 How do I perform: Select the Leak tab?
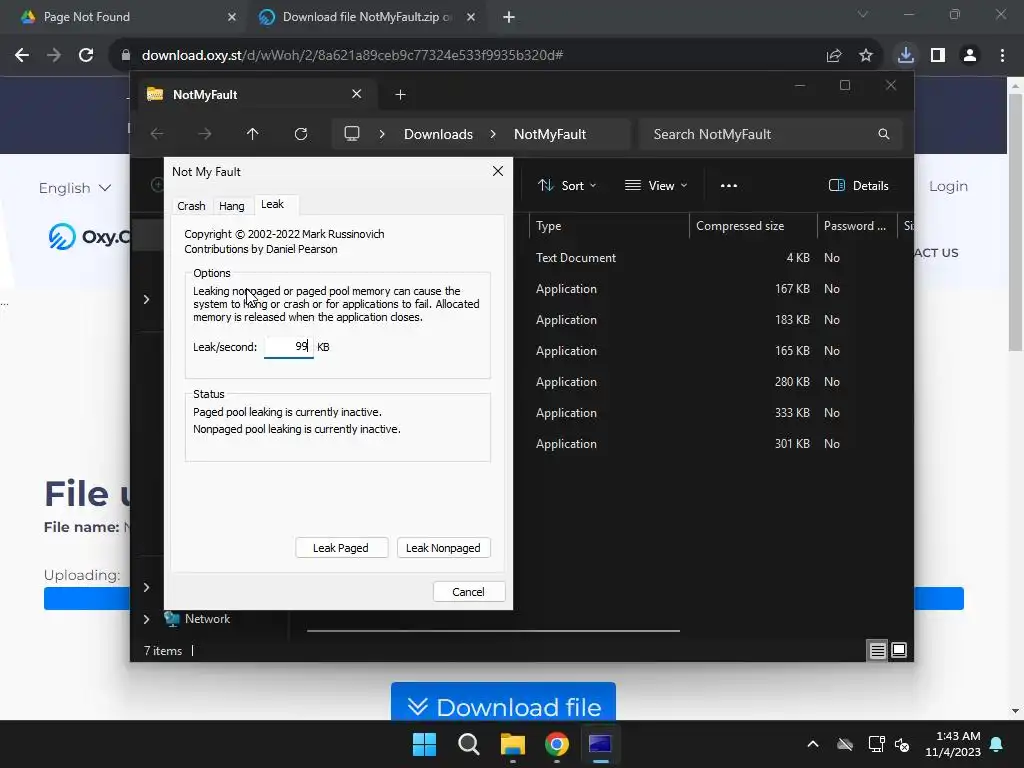coord(272,204)
